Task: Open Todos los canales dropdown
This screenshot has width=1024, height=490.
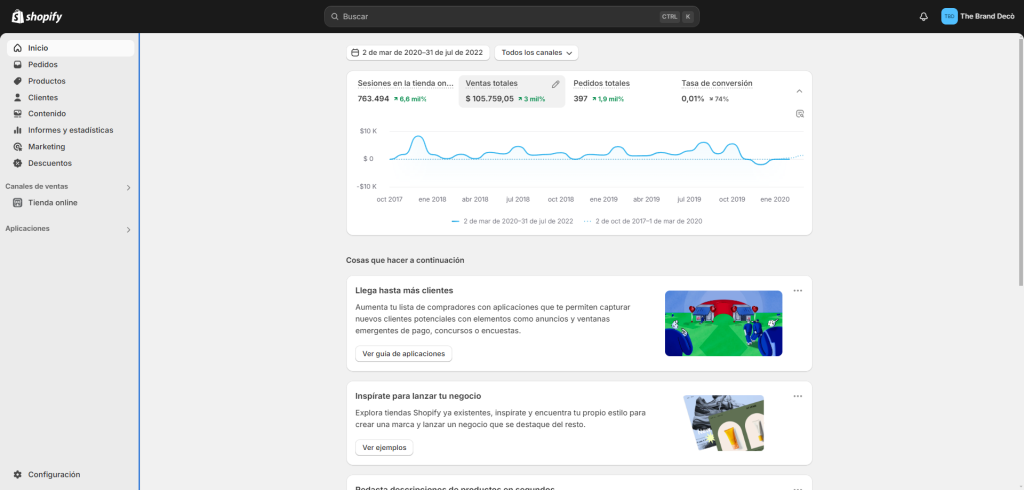Action: click(x=536, y=53)
